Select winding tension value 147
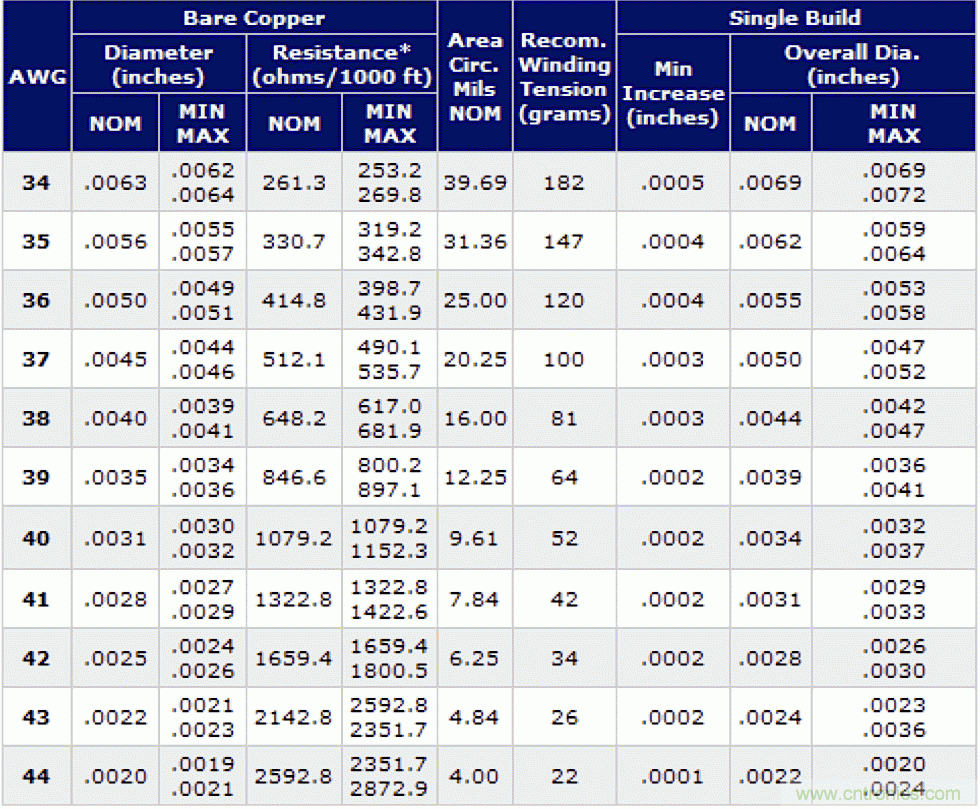The width and height of the screenshot is (980, 809). pyautogui.click(x=564, y=242)
